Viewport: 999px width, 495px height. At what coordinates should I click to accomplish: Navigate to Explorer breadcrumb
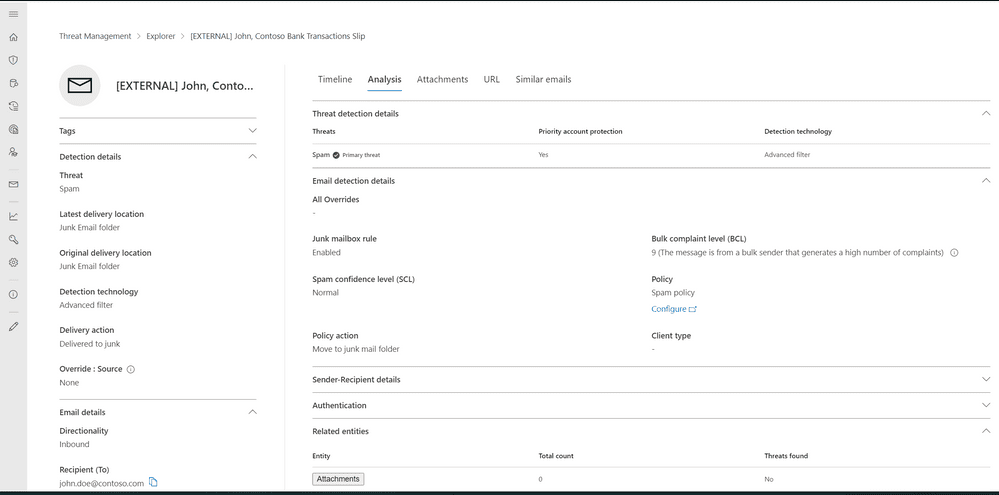[x=161, y=36]
